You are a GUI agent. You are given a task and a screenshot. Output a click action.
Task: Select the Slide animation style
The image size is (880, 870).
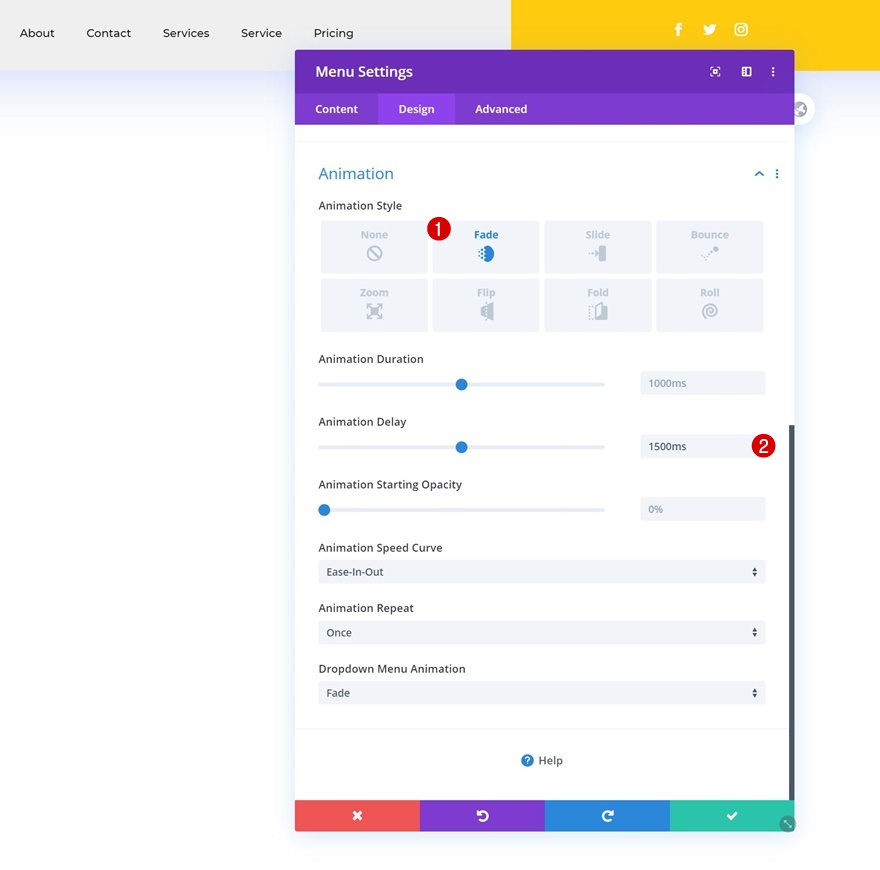click(598, 247)
